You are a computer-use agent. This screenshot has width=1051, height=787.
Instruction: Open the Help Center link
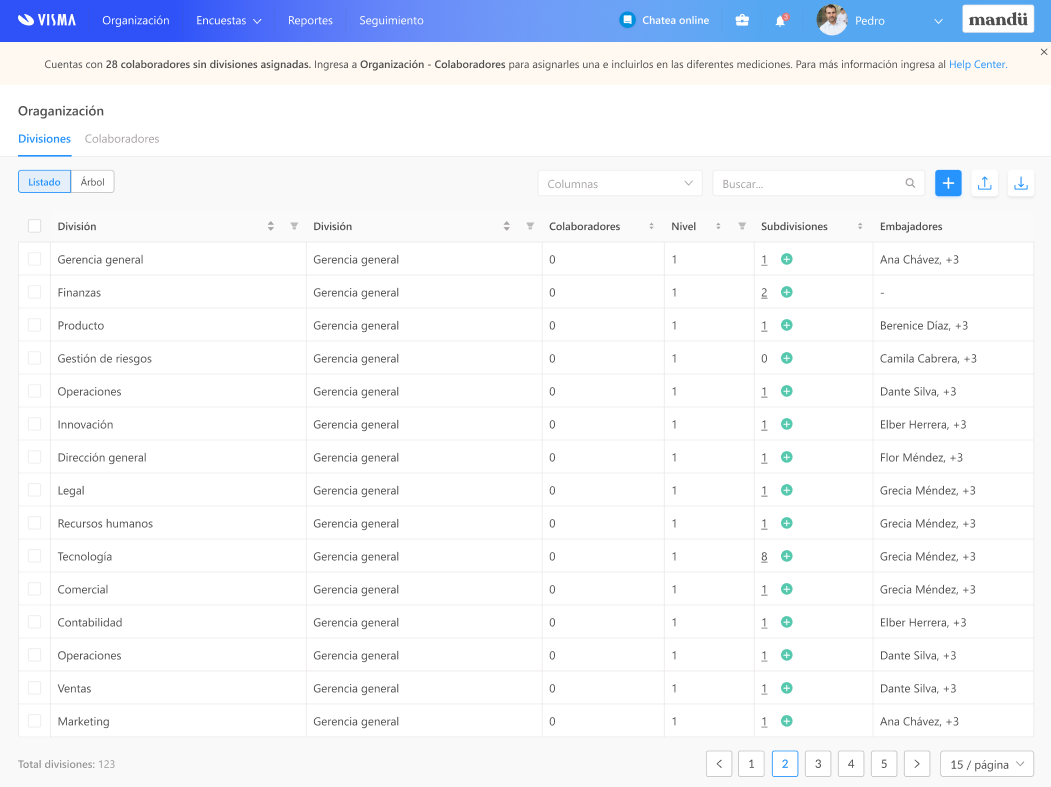pos(977,64)
